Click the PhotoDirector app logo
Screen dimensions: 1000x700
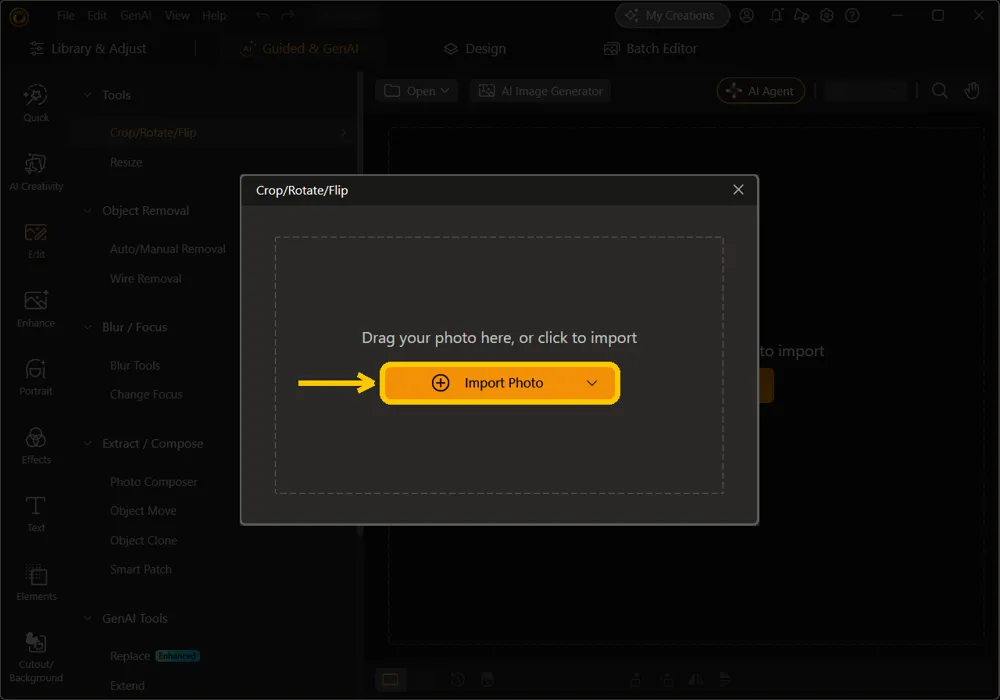(x=19, y=16)
